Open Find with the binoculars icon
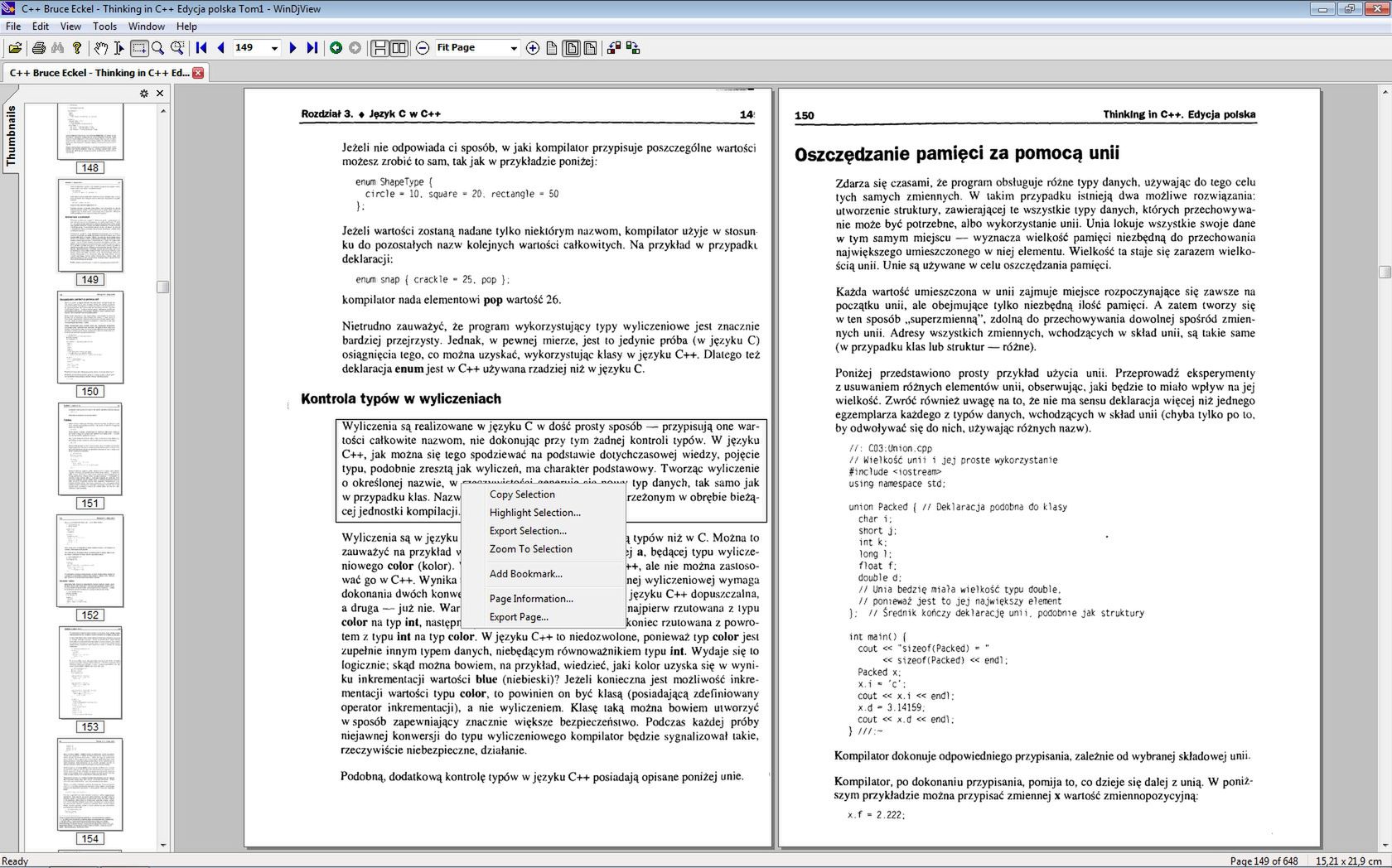 point(57,48)
